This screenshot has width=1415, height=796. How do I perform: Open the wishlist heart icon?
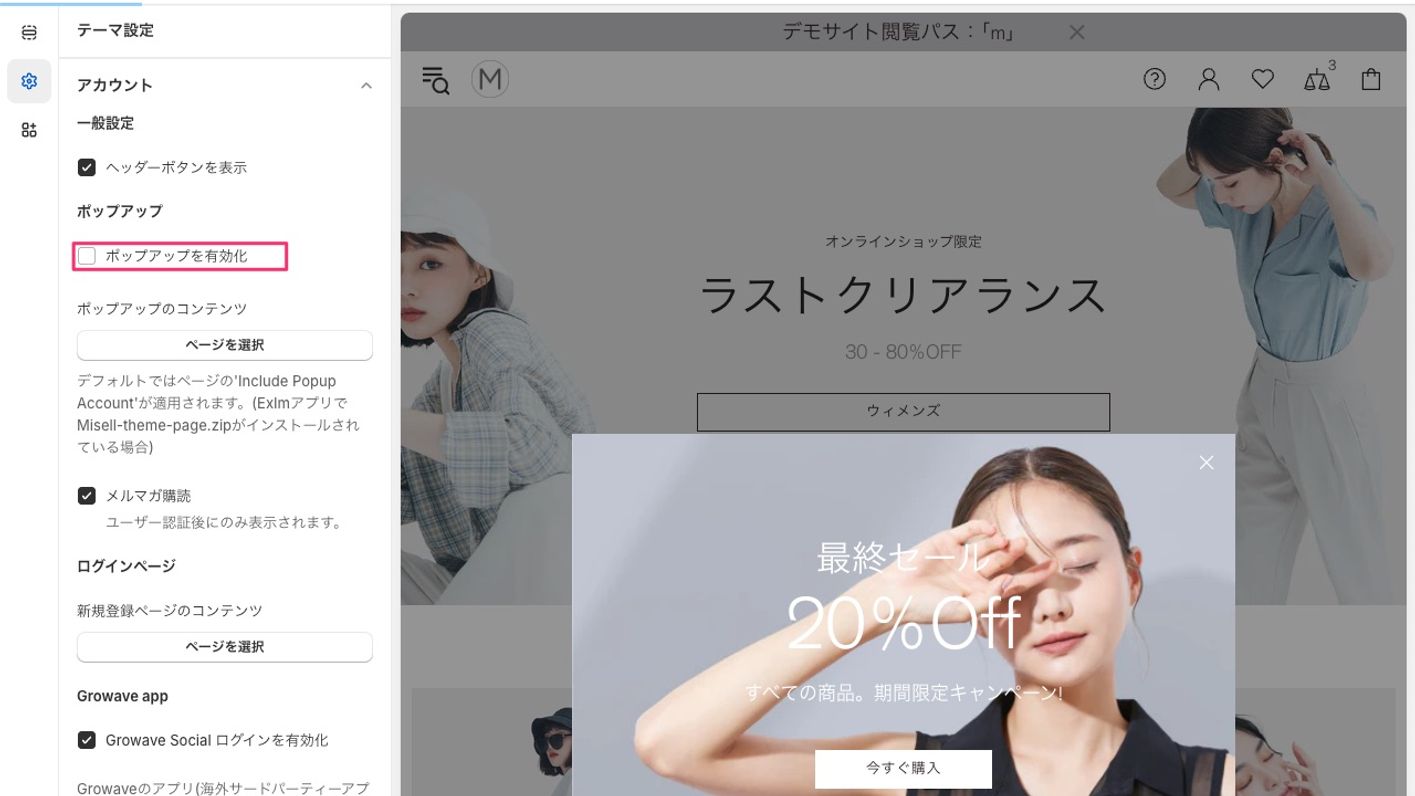(1263, 79)
